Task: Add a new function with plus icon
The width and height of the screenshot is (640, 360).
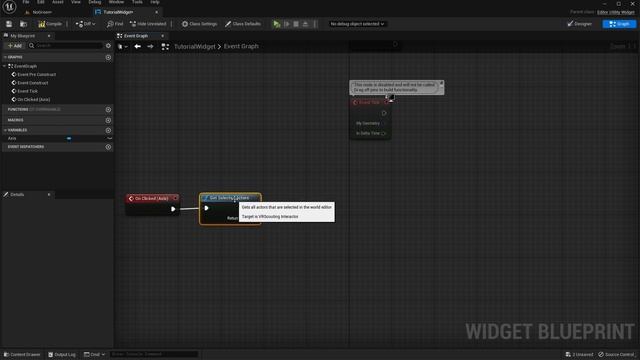Action: point(108,109)
